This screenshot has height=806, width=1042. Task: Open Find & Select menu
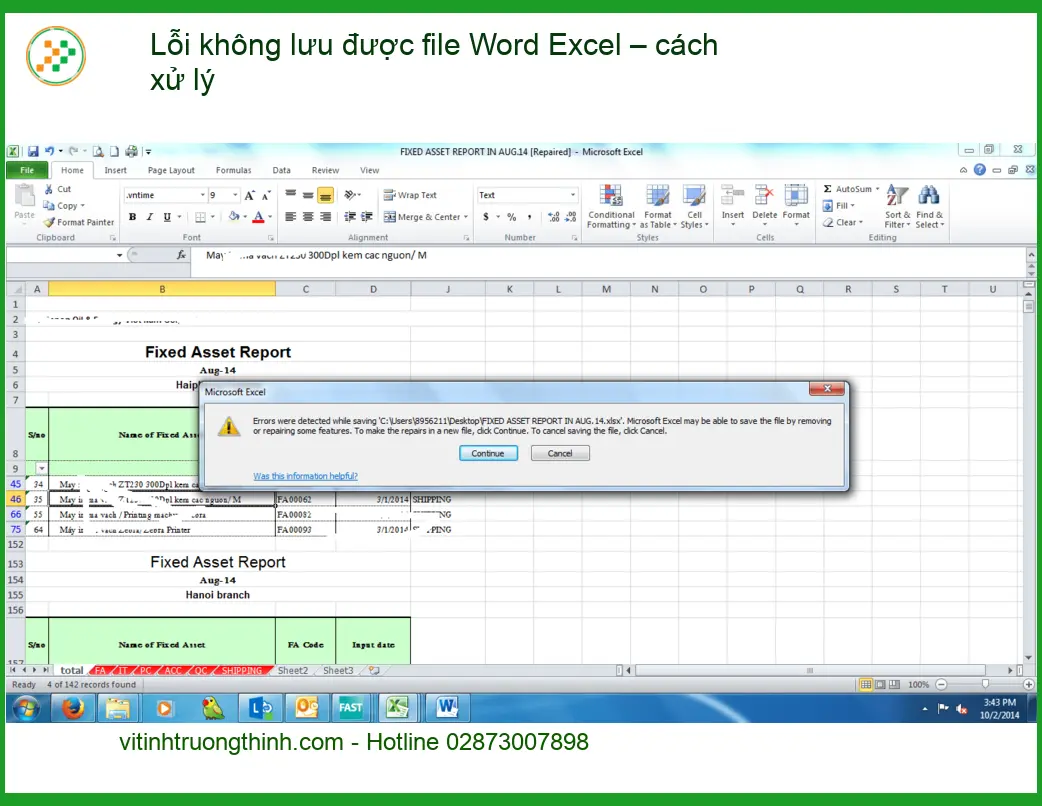[929, 207]
